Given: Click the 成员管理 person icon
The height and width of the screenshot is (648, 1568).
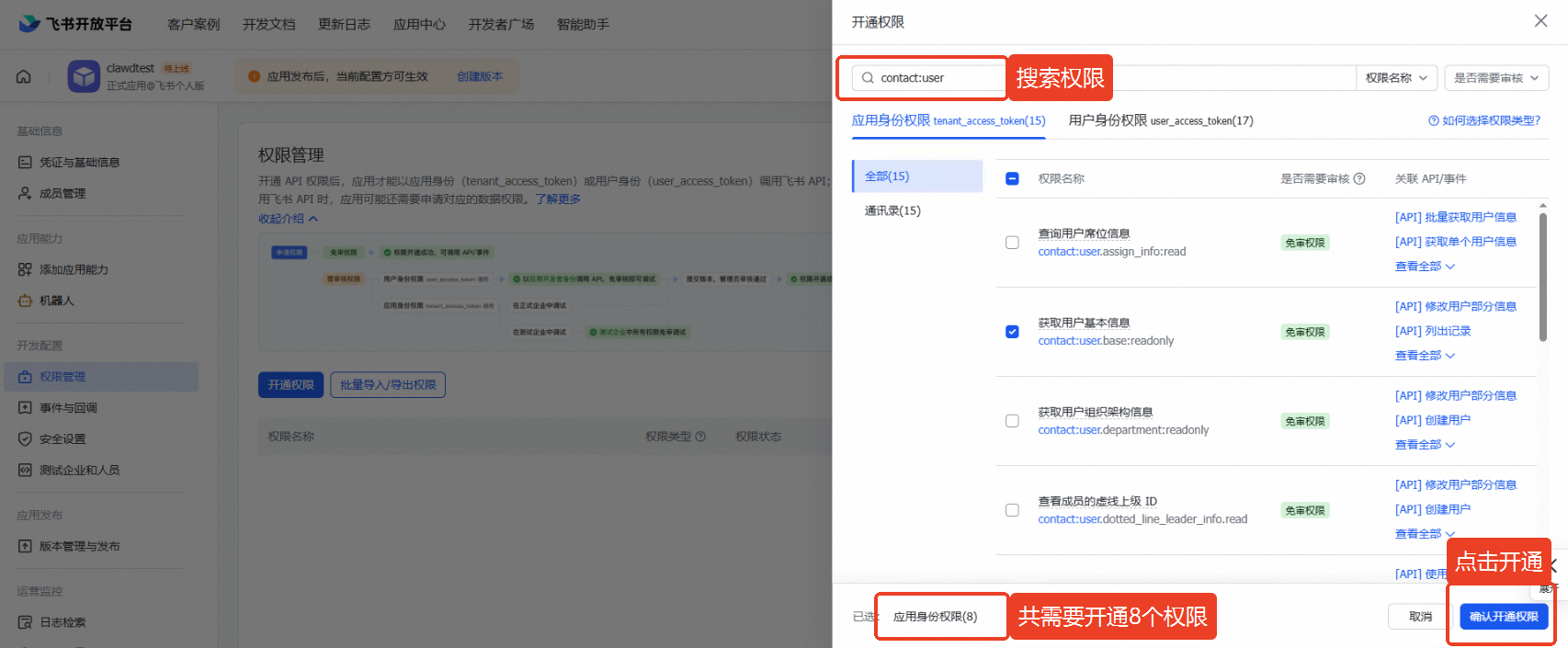Looking at the screenshot, I should 25,193.
